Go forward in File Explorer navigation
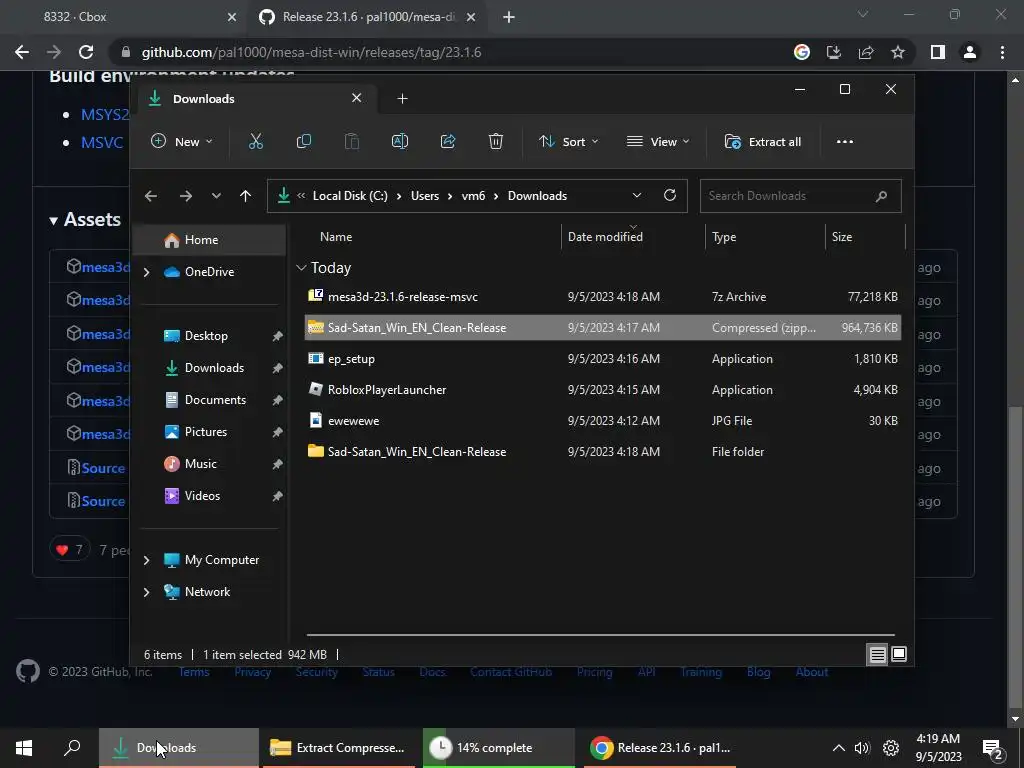 click(x=185, y=196)
